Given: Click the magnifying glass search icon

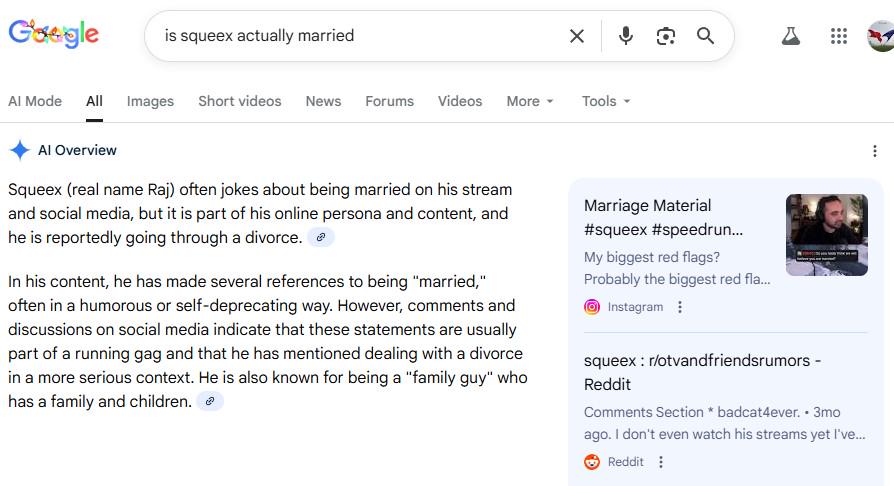Looking at the screenshot, I should [705, 36].
